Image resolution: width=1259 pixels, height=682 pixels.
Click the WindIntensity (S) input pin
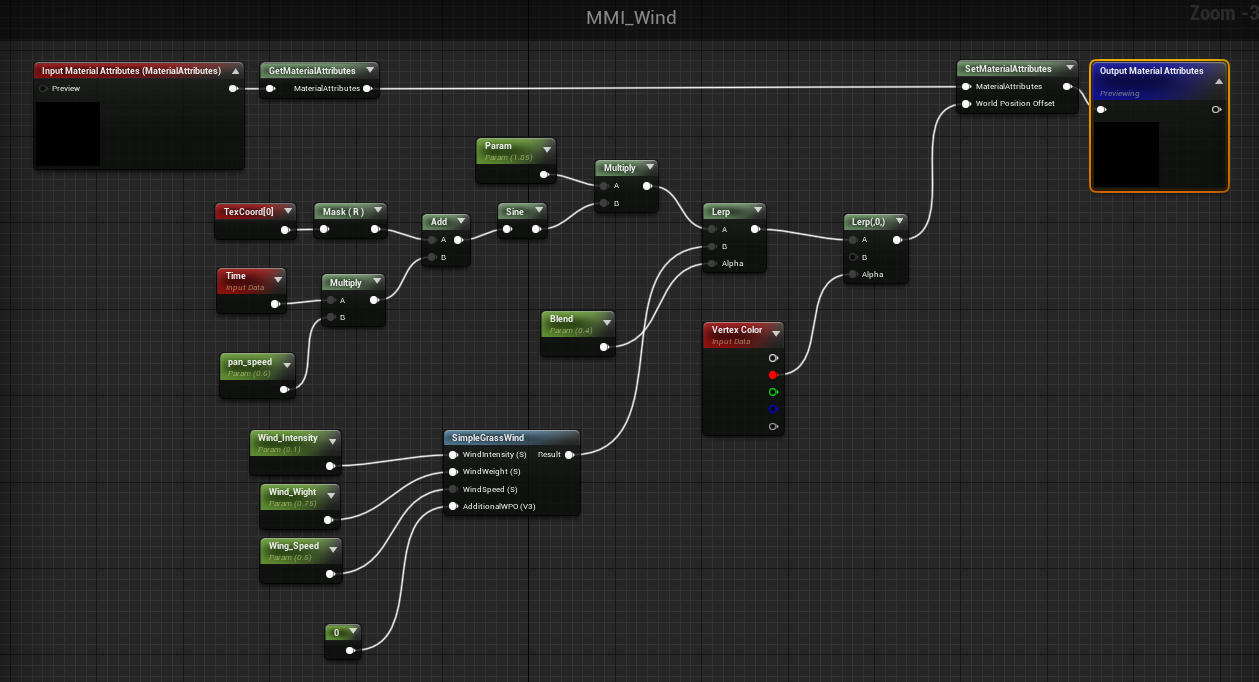coord(453,454)
